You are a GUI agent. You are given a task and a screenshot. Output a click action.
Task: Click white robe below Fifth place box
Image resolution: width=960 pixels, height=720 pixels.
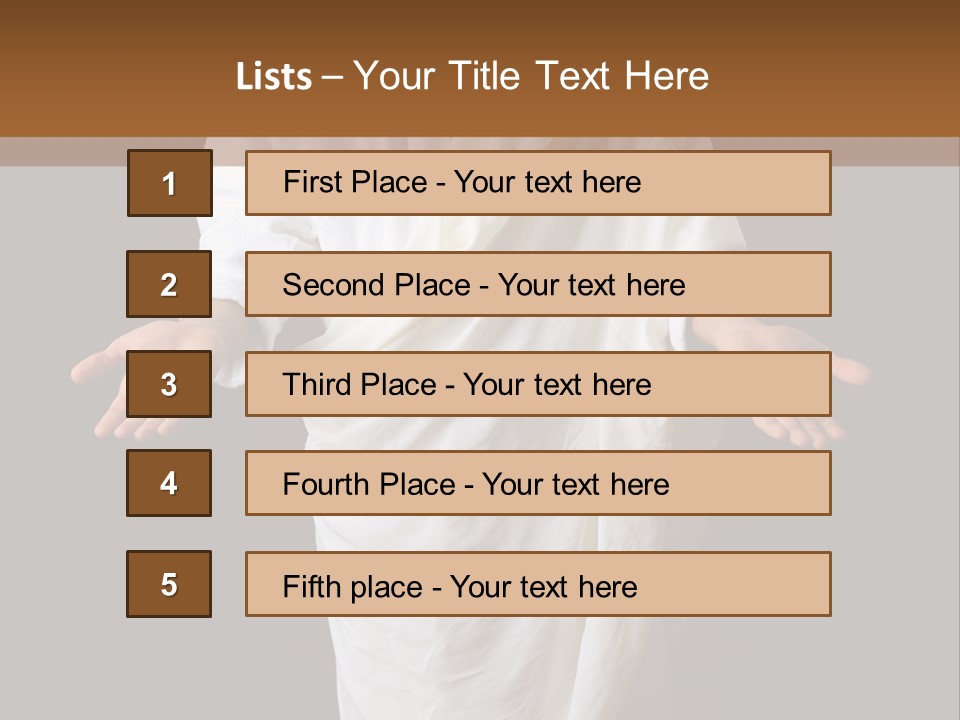click(500, 665)
